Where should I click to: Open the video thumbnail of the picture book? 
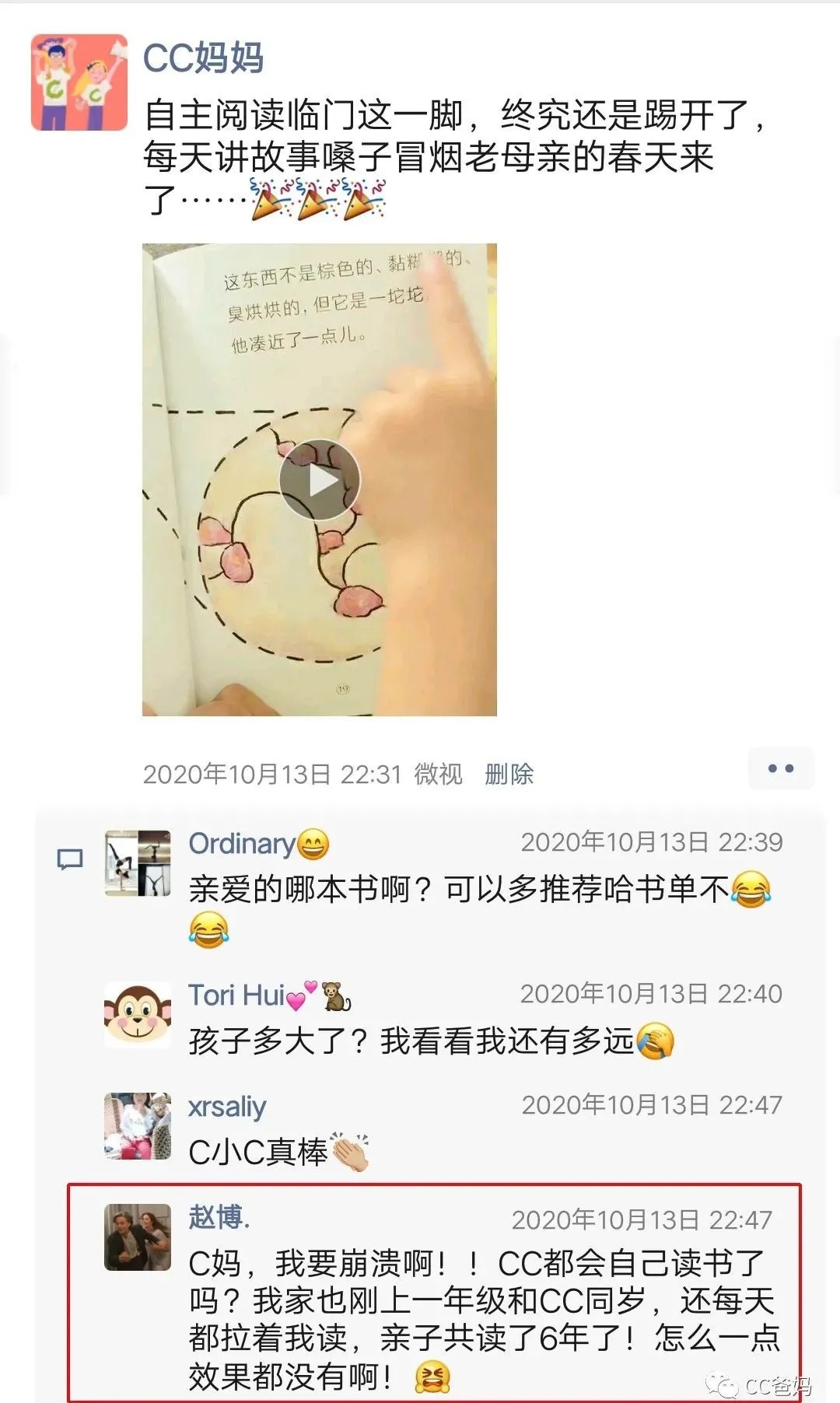(320, 480)
